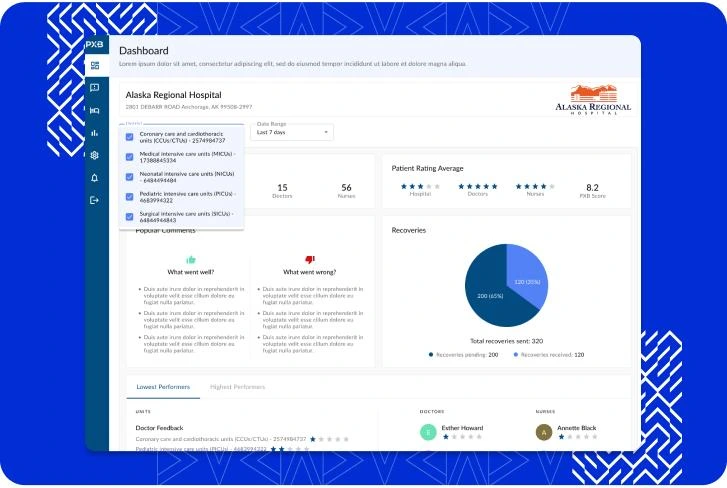Click the logout icon in sidebar
This screenshot has width=727, height=488.
coord(95,200)
